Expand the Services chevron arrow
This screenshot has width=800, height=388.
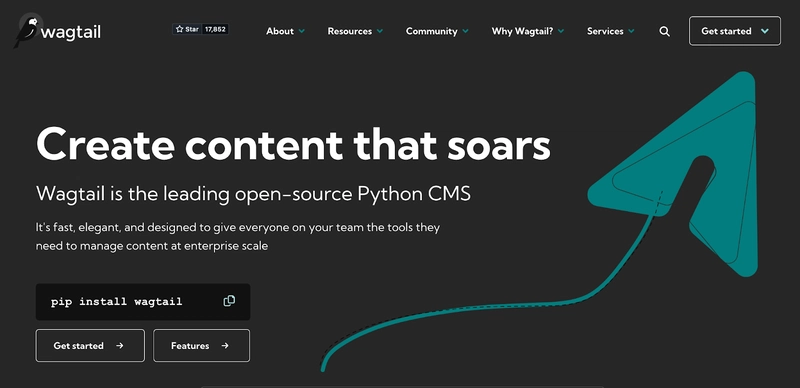tap(631, 31)
